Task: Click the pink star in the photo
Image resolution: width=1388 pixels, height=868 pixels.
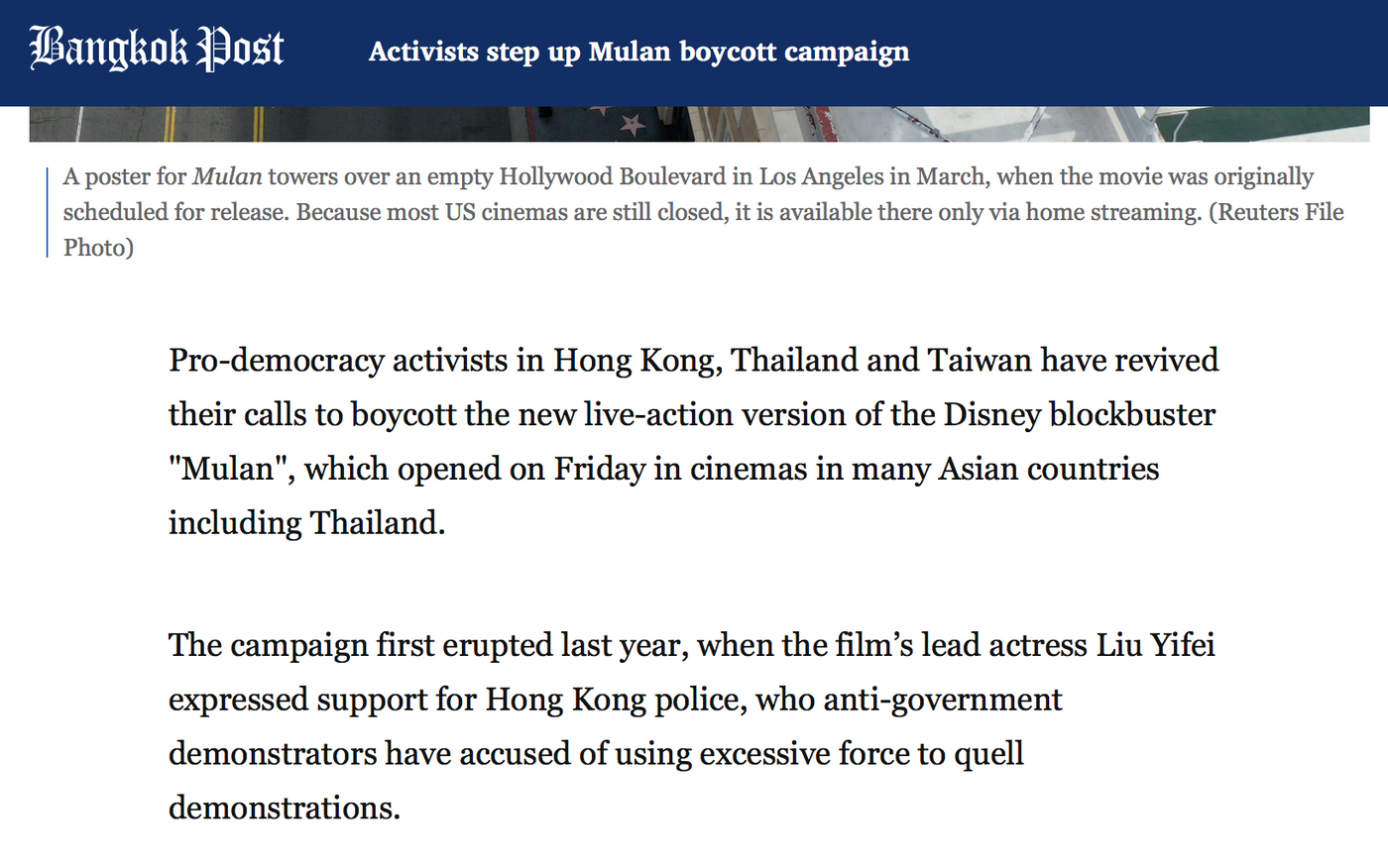Action: click(632, 124)
